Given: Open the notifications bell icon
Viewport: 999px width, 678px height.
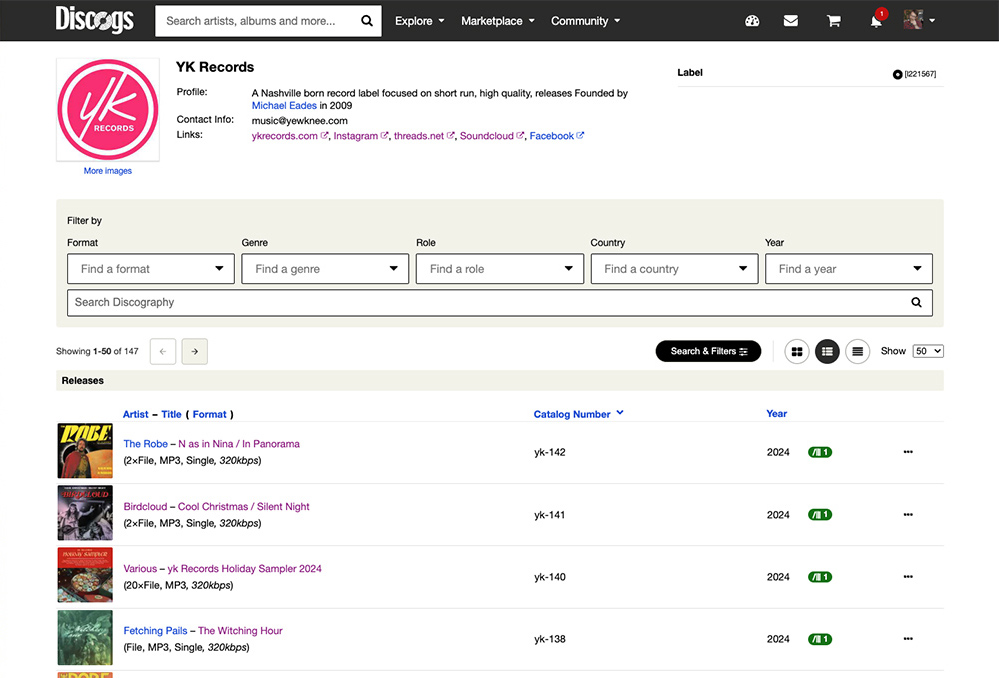Looking at the screenshot, I should [876, 21].
